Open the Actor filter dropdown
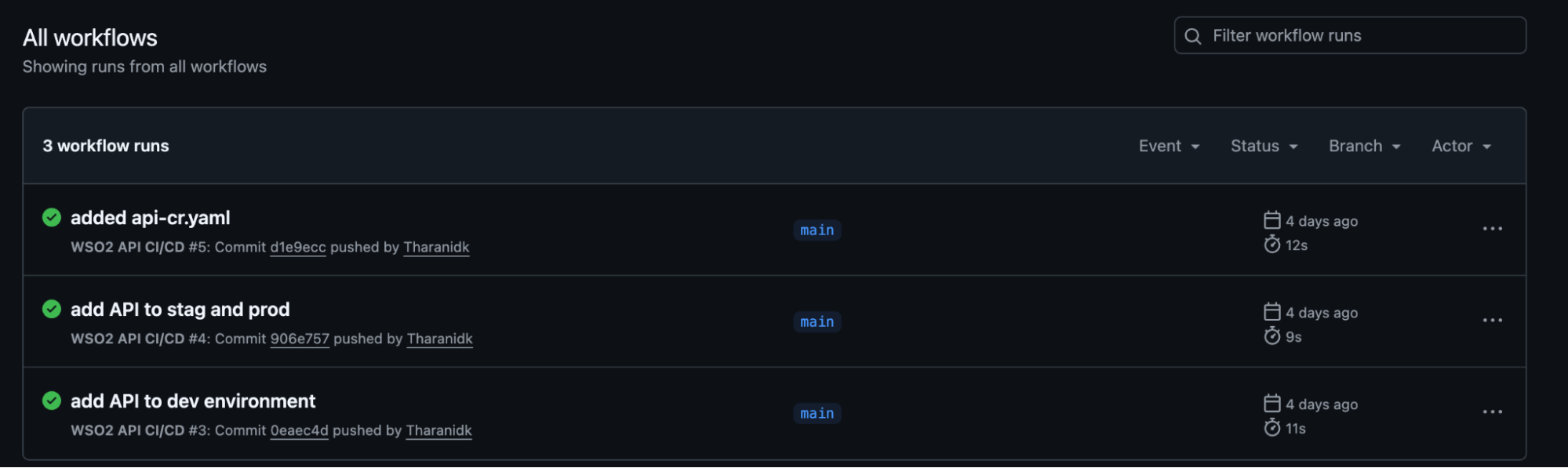Viewport: 1568px width, 468px height. (1459, 146)
